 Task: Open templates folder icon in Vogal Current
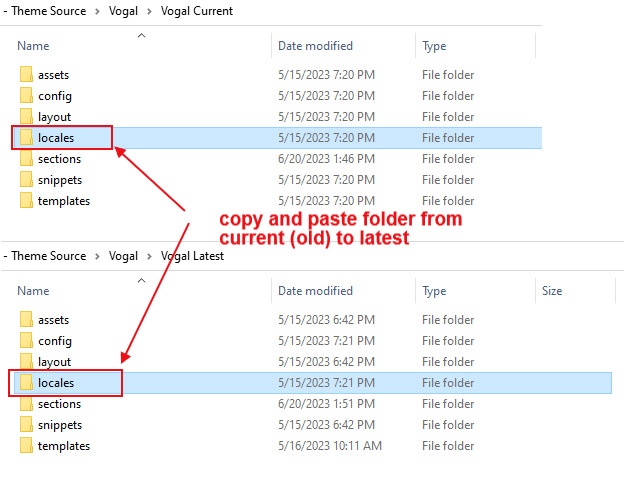[26, 201]
